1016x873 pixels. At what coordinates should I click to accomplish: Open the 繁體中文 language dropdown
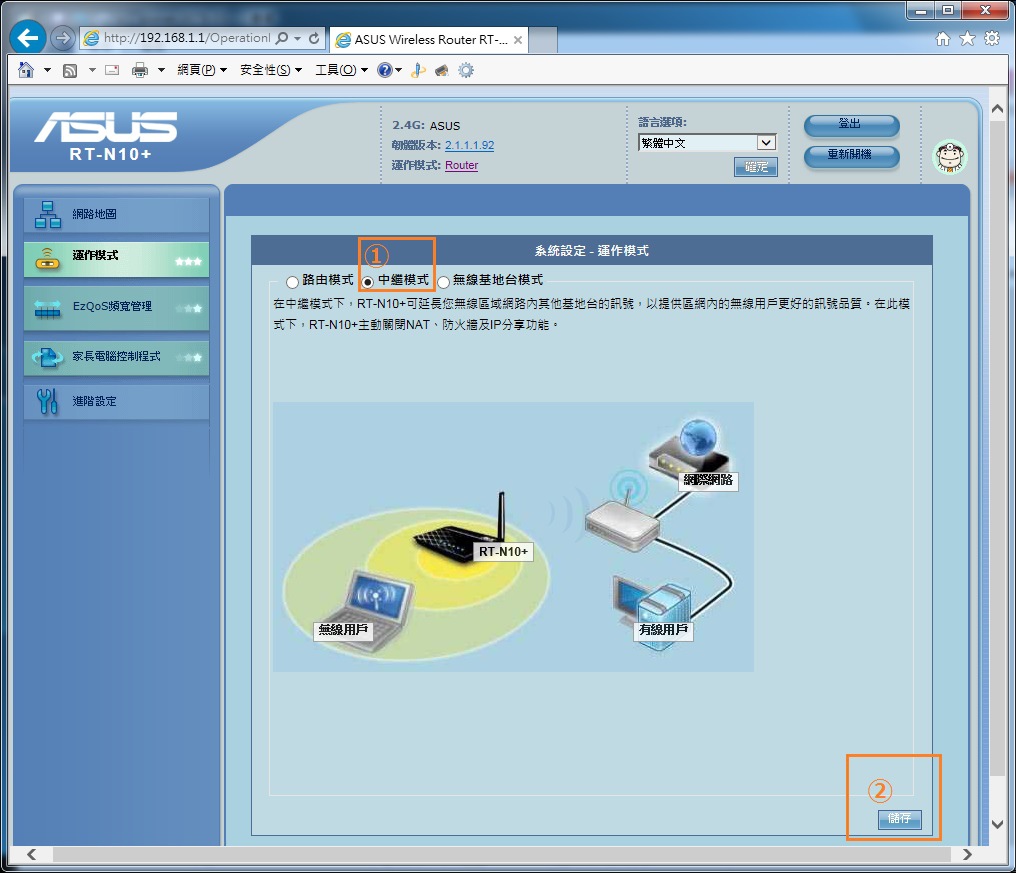[x=707, y=143]
